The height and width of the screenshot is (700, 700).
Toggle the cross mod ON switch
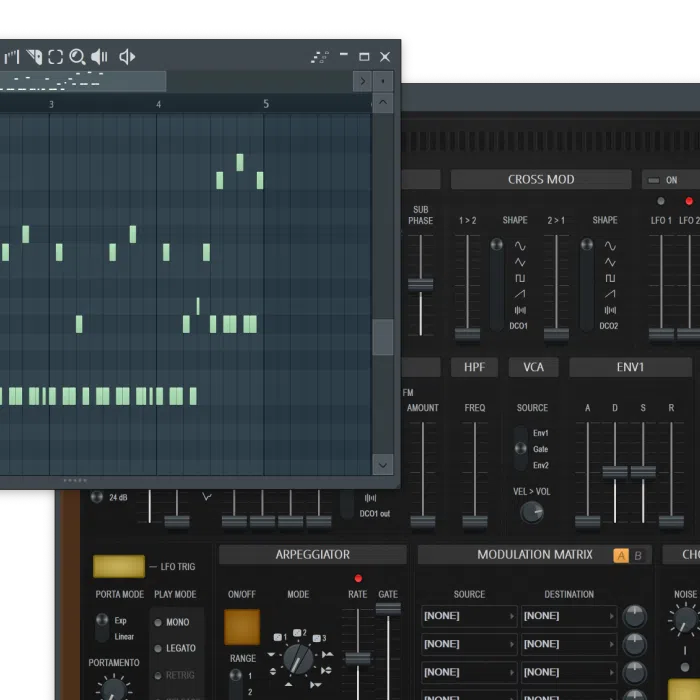click(654, 180)
